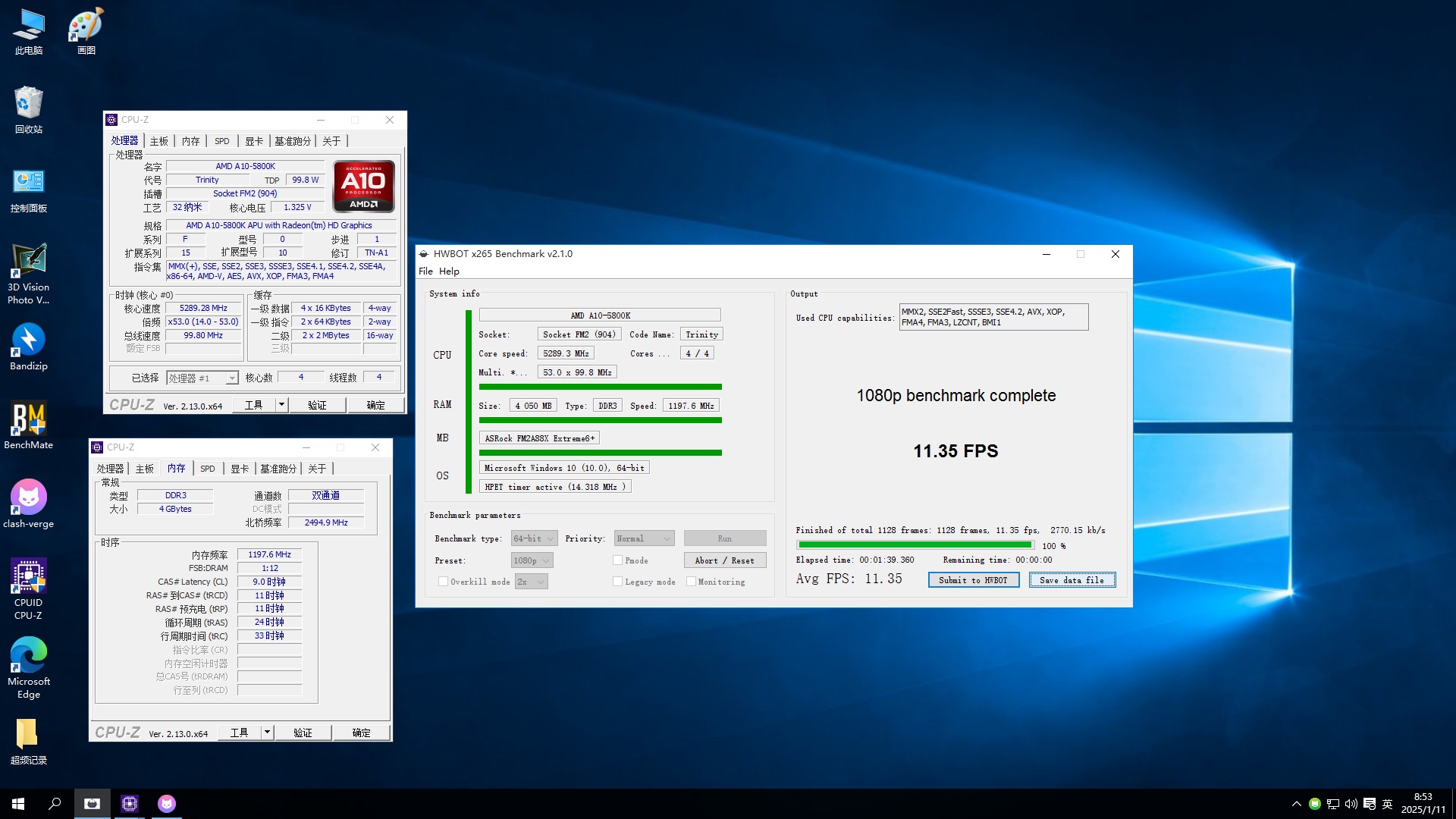This screenshot has width=1456, height=819.
Task: Open the Preset 1080p dropdown
Action: click(x=532, y=560)
